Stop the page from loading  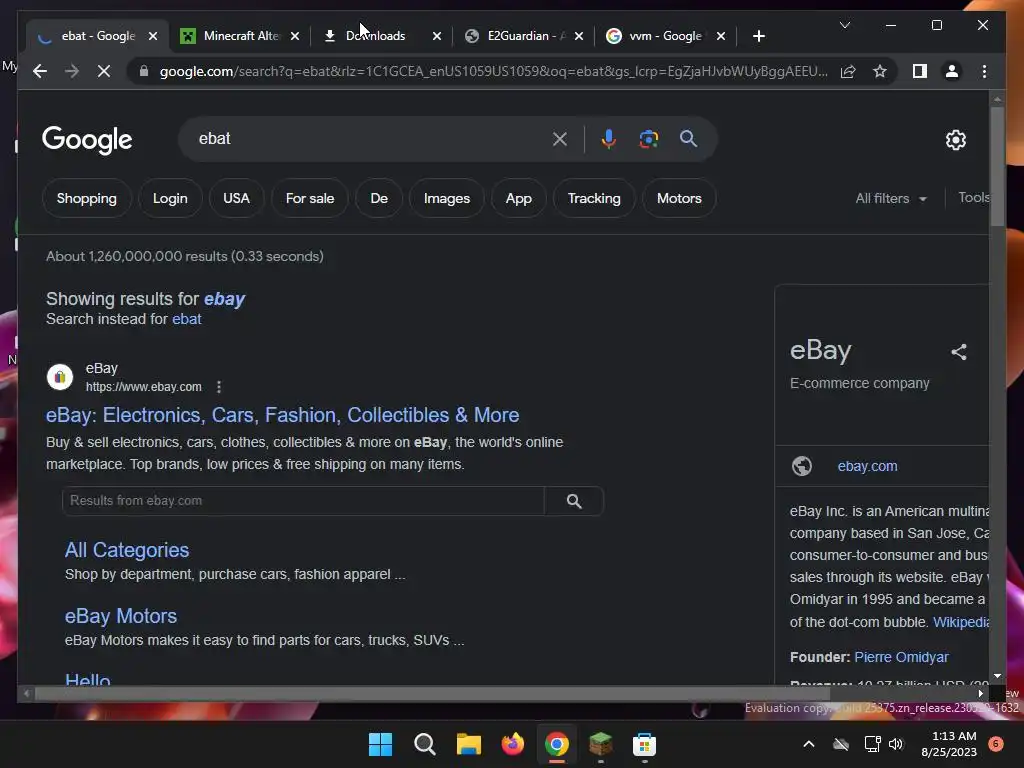tap(104, 71)
